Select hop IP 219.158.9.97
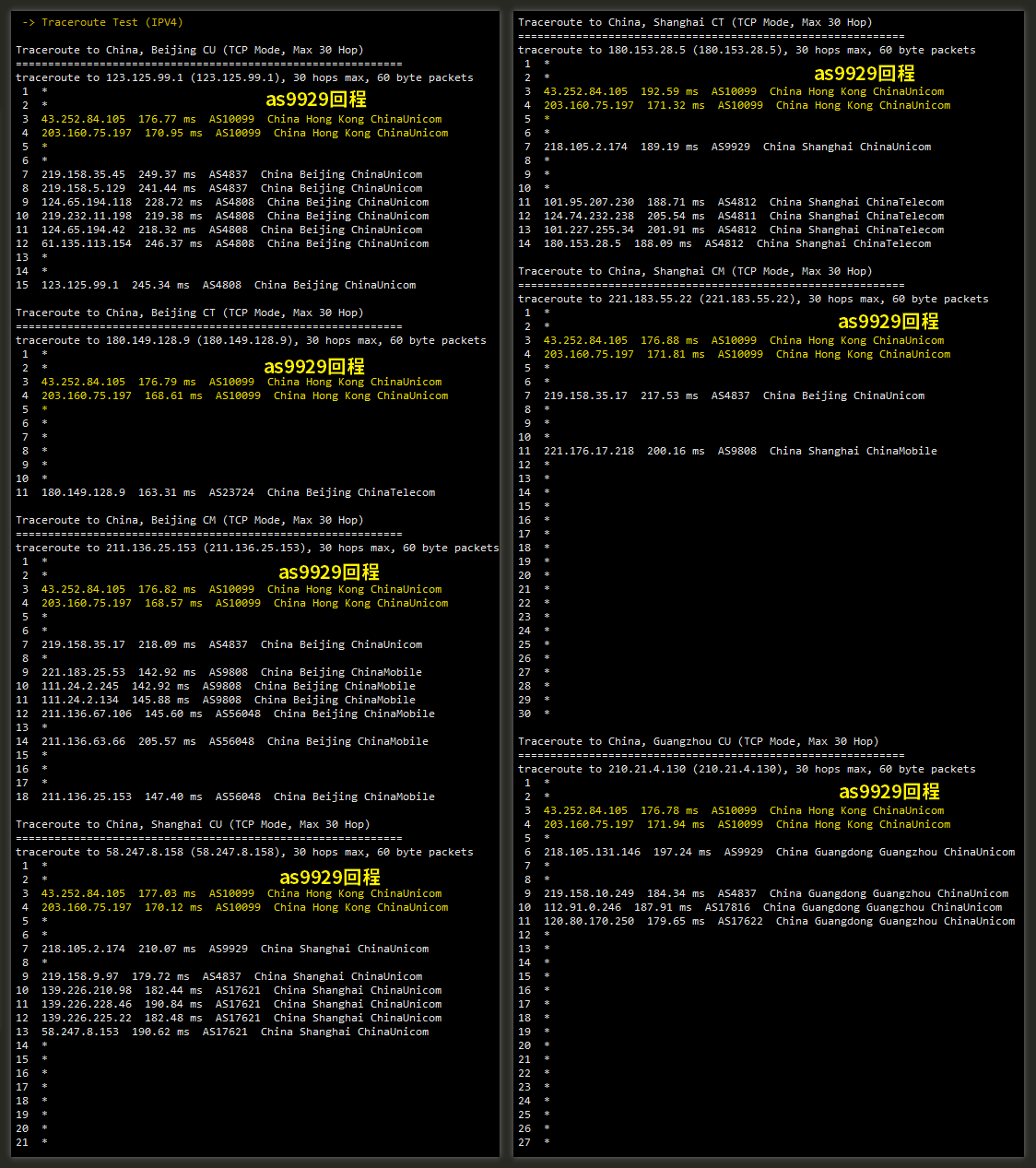This screenshot has width=1036, height=1168. click(x=80, y=976)
